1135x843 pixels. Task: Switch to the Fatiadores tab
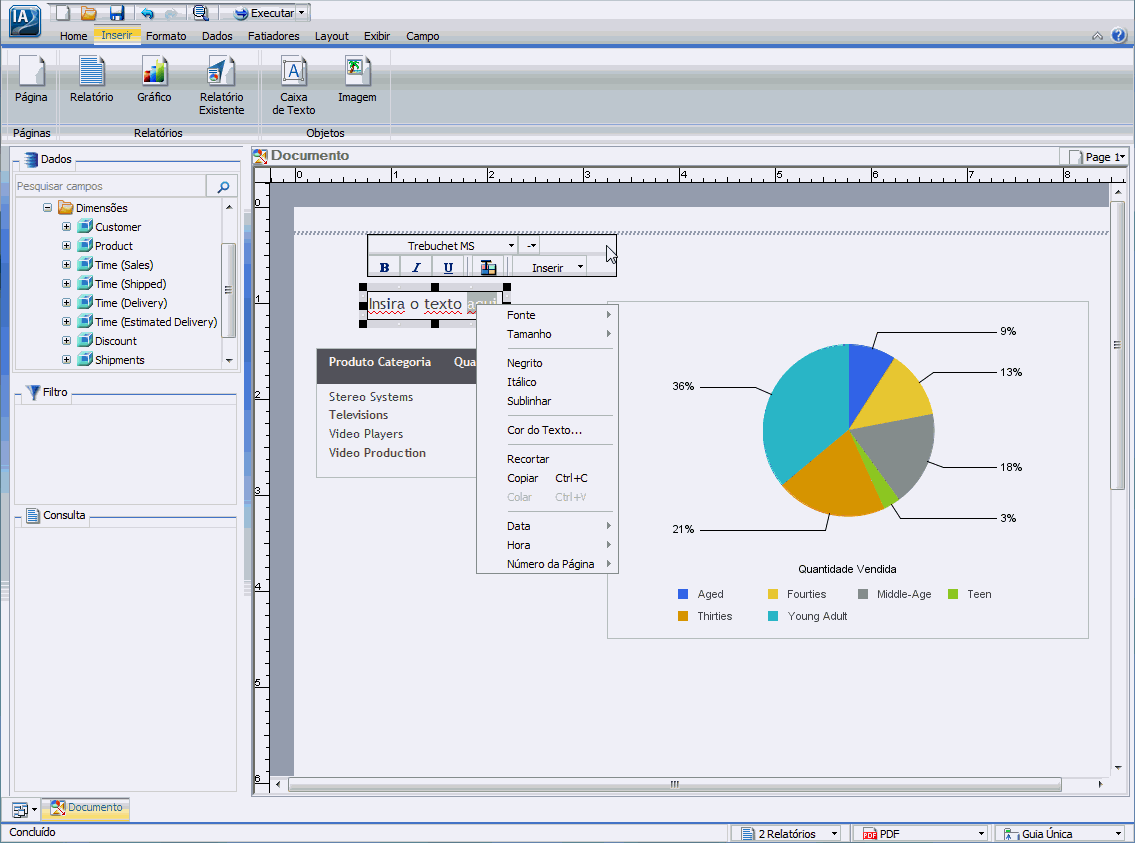[274, 35]
